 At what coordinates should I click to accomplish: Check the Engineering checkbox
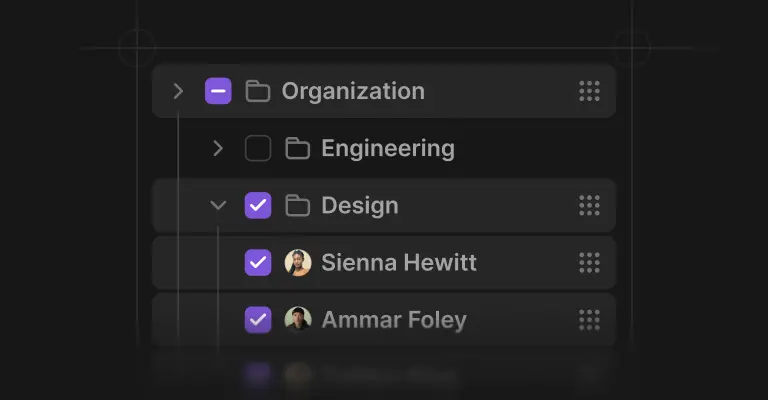258,149
